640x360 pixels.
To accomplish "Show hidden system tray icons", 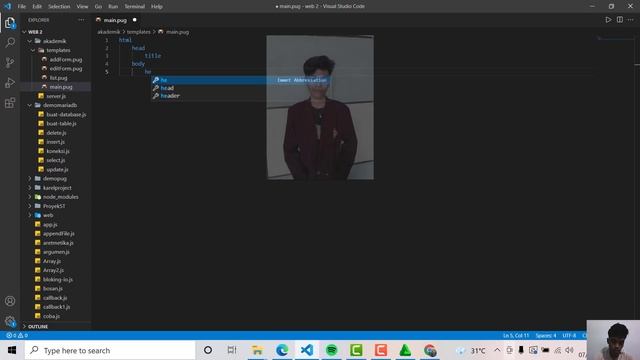I will [x=497, y=350].
